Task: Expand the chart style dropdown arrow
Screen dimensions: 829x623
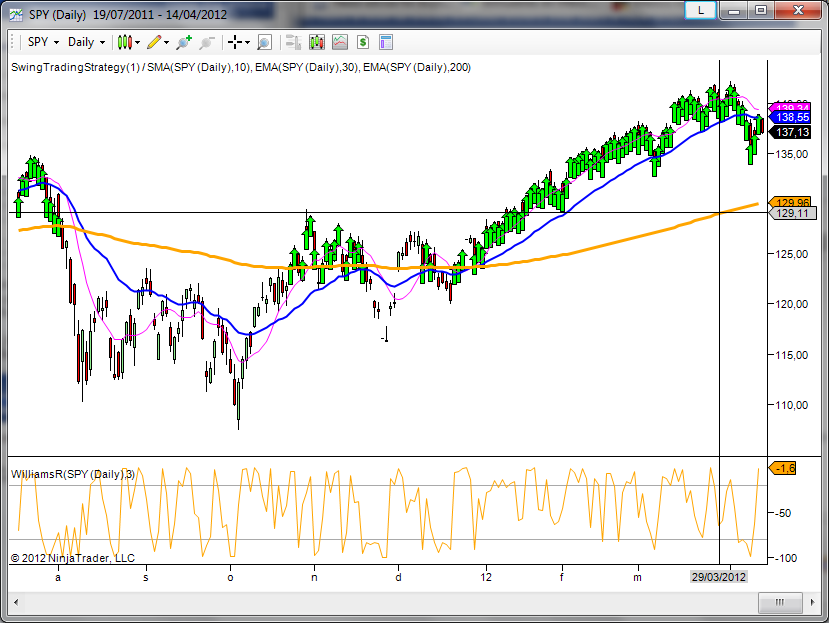Action: click(x=137, y=42)
